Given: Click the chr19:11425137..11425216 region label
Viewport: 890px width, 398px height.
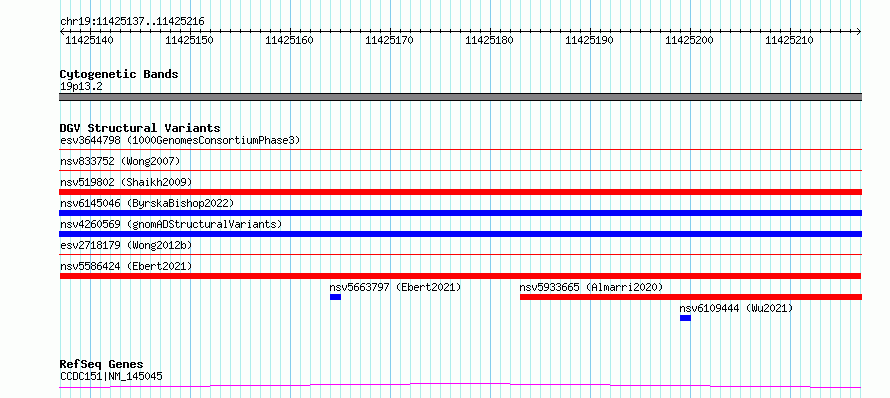Looking at the screenshot, I should [132, 22].
